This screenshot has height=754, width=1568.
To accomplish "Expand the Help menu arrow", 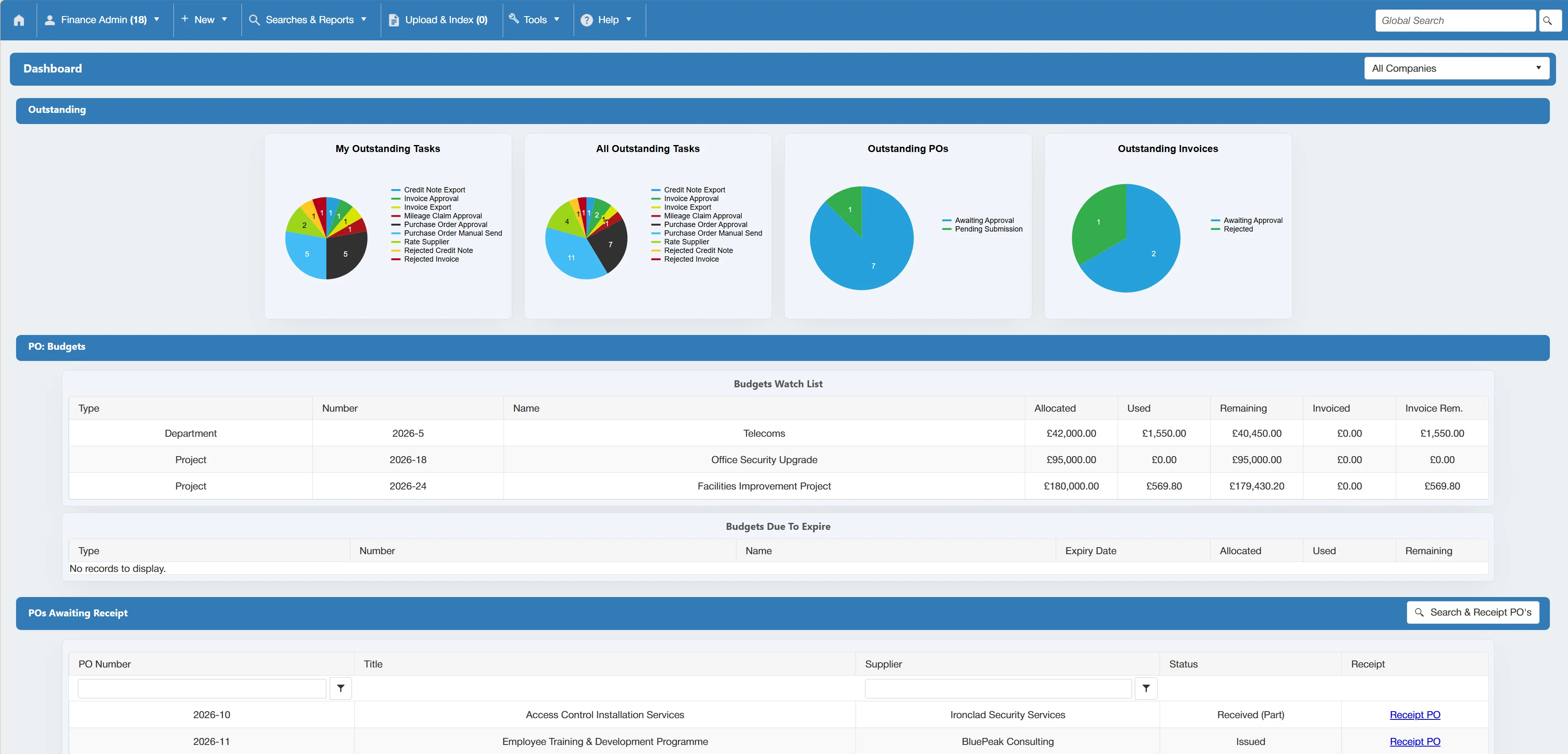I will pos(629,19).
